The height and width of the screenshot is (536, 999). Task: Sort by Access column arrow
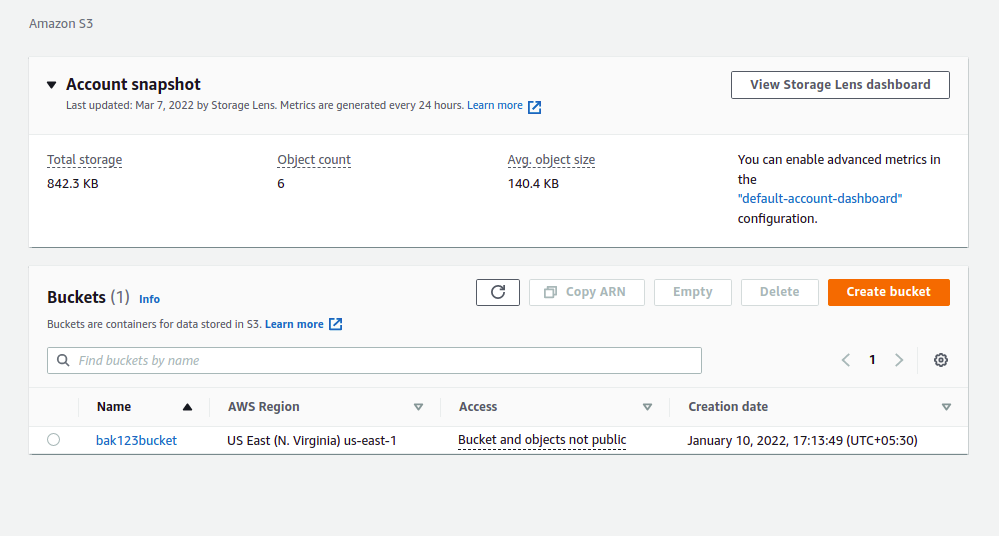point(647,407)
